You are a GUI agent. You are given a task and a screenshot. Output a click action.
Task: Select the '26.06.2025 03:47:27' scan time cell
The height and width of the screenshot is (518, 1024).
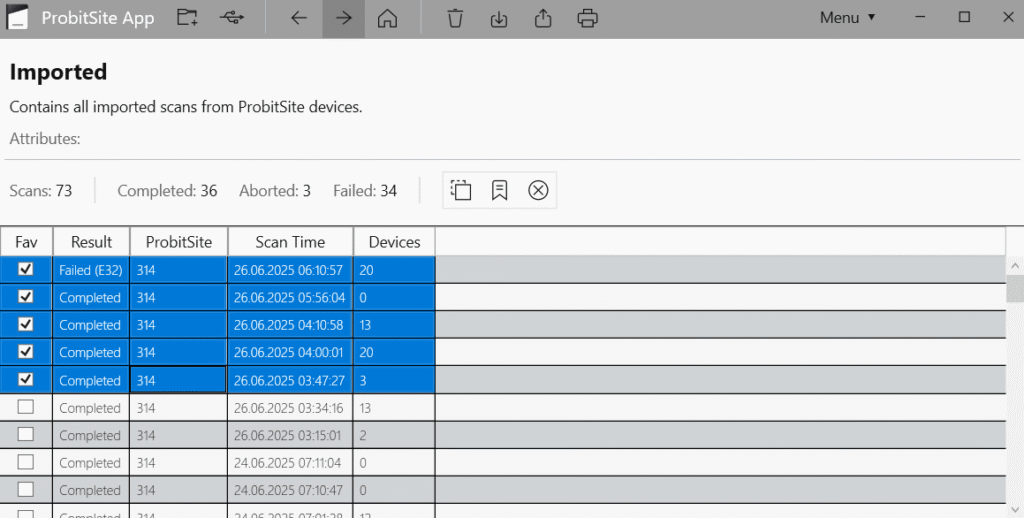click(291, 380)
